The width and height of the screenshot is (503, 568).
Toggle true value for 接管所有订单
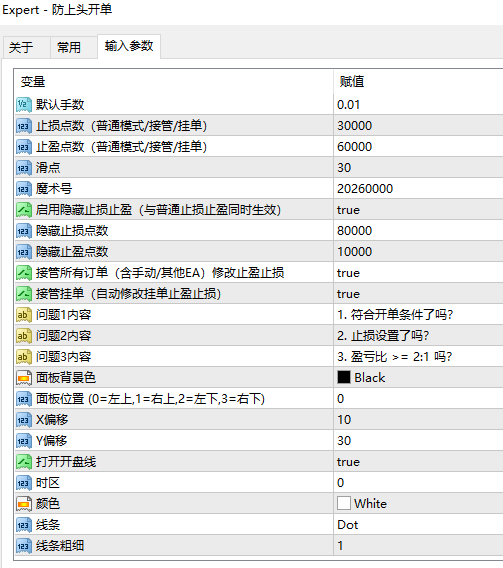coord(418,273)
